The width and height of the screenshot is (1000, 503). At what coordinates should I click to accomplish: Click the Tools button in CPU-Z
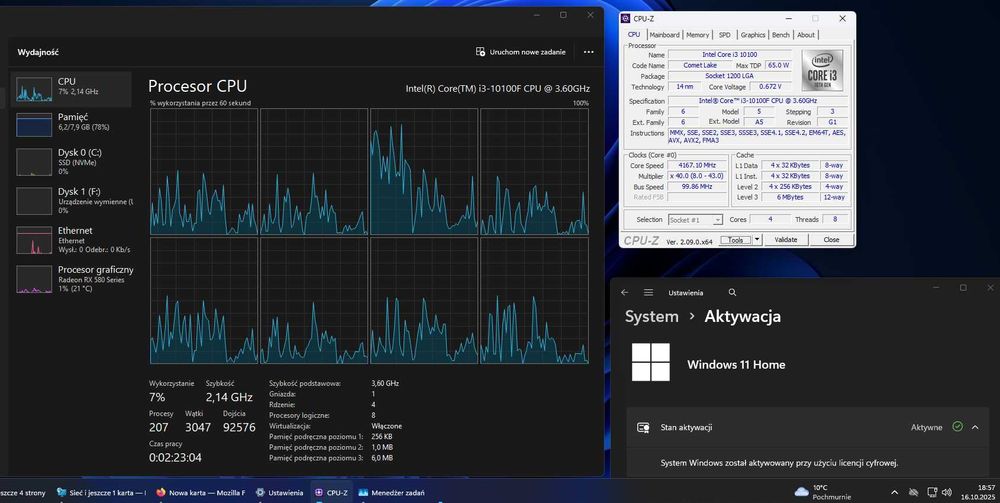[x=735, y=240]
